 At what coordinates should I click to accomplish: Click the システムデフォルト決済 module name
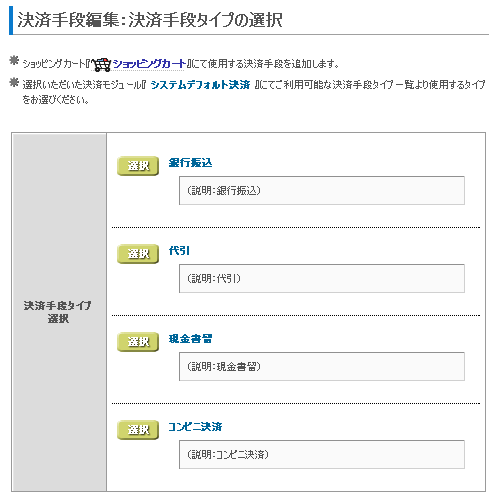tap(200, 85)
